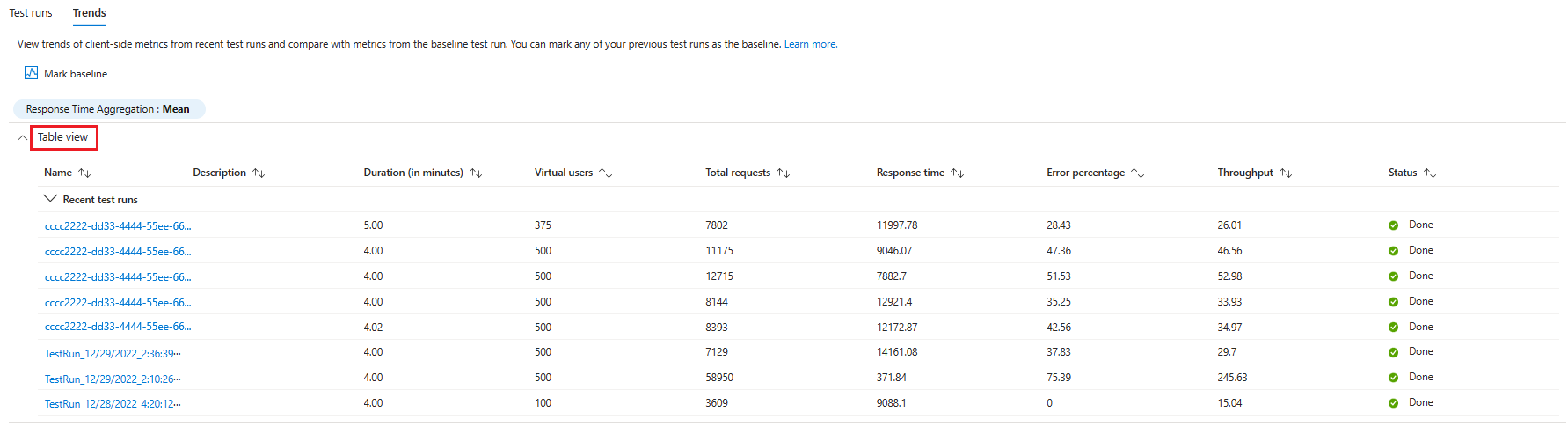Open Response Time Aggregation Mean filter
The height and width of the screenshot is (427, 1568).
tap(108, 109)
